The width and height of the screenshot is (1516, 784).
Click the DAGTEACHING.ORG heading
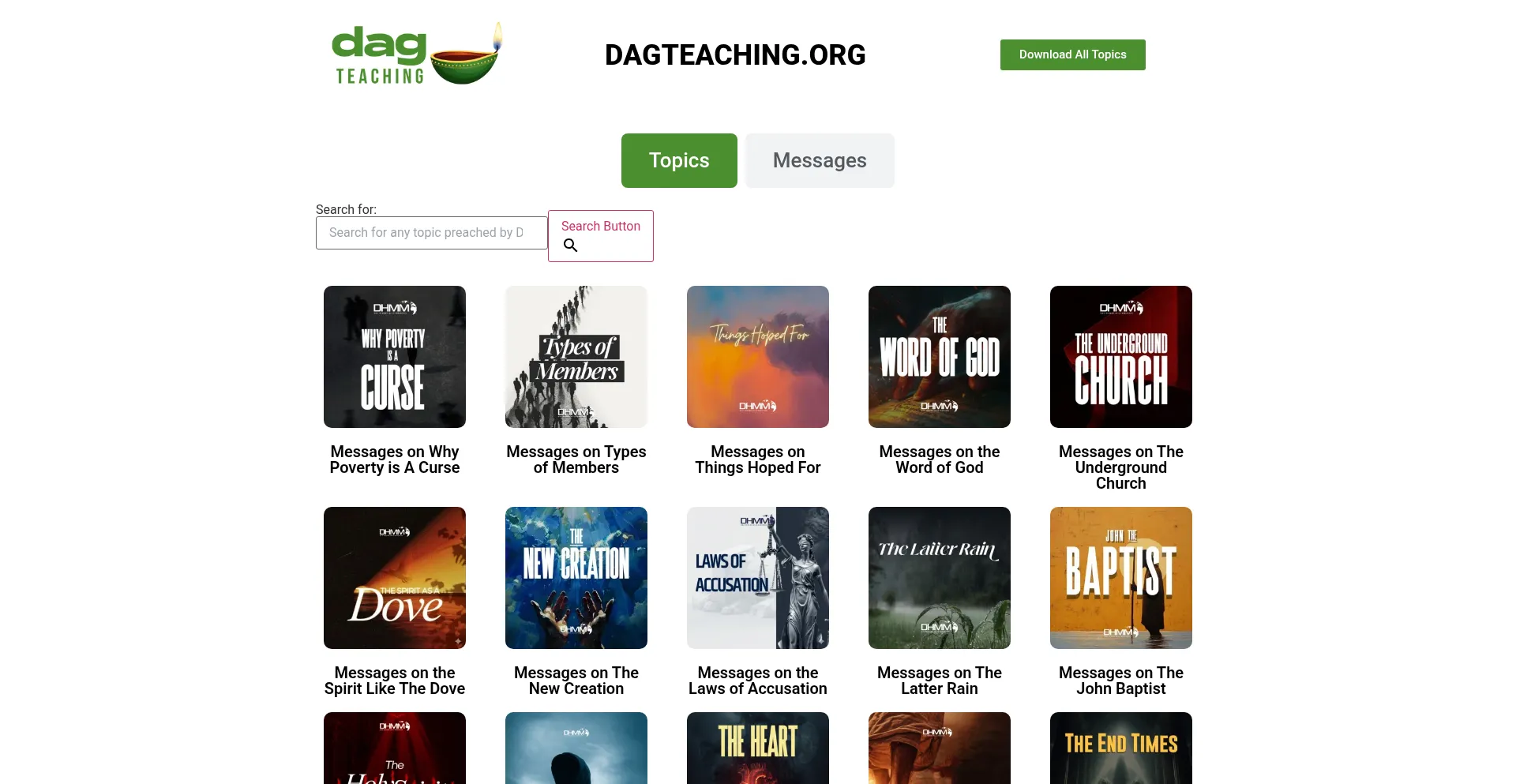pyautogui.click(x=735, y=55)
